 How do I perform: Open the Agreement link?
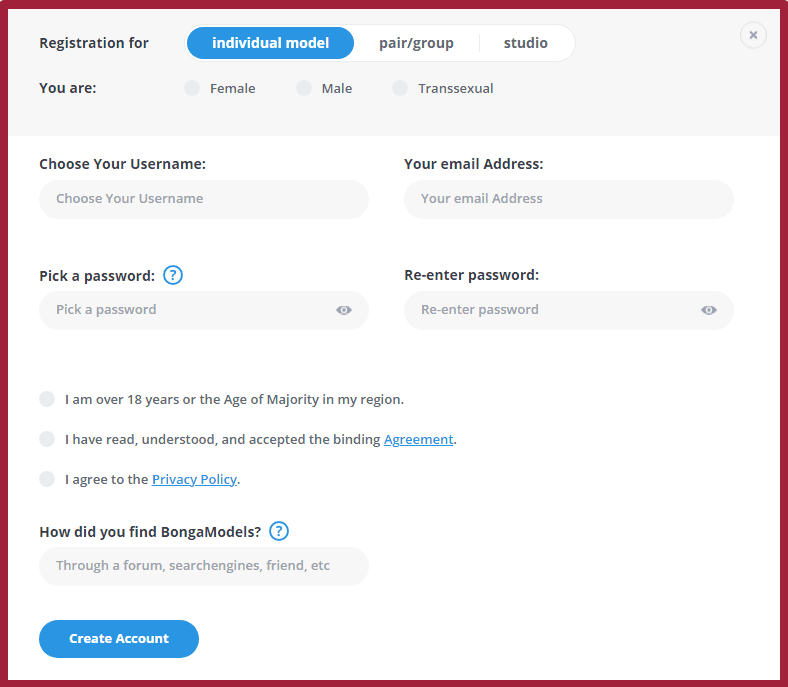click(418, 439)
